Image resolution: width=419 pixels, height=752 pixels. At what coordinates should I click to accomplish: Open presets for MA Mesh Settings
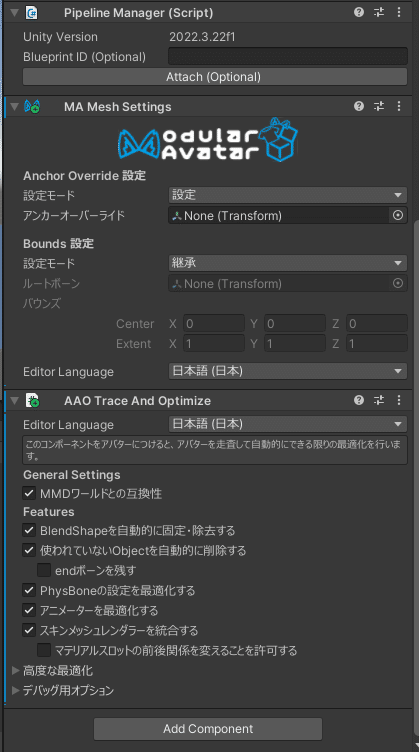point(379,106)
